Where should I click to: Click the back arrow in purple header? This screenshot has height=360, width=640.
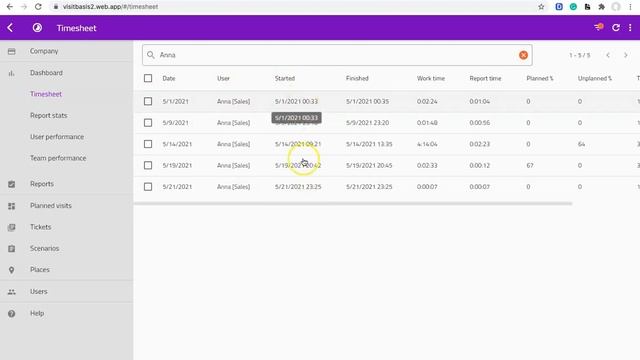coord(10,28)
